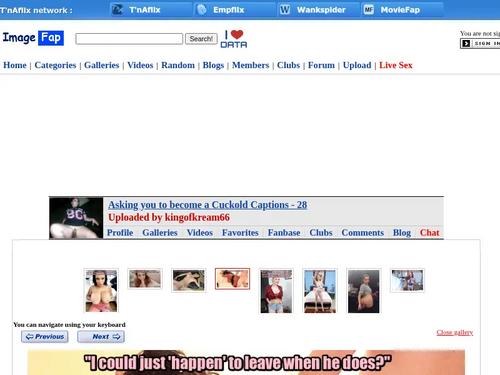Click the MovieFap text link in network bar
The image size is (500, 375).
400,10
